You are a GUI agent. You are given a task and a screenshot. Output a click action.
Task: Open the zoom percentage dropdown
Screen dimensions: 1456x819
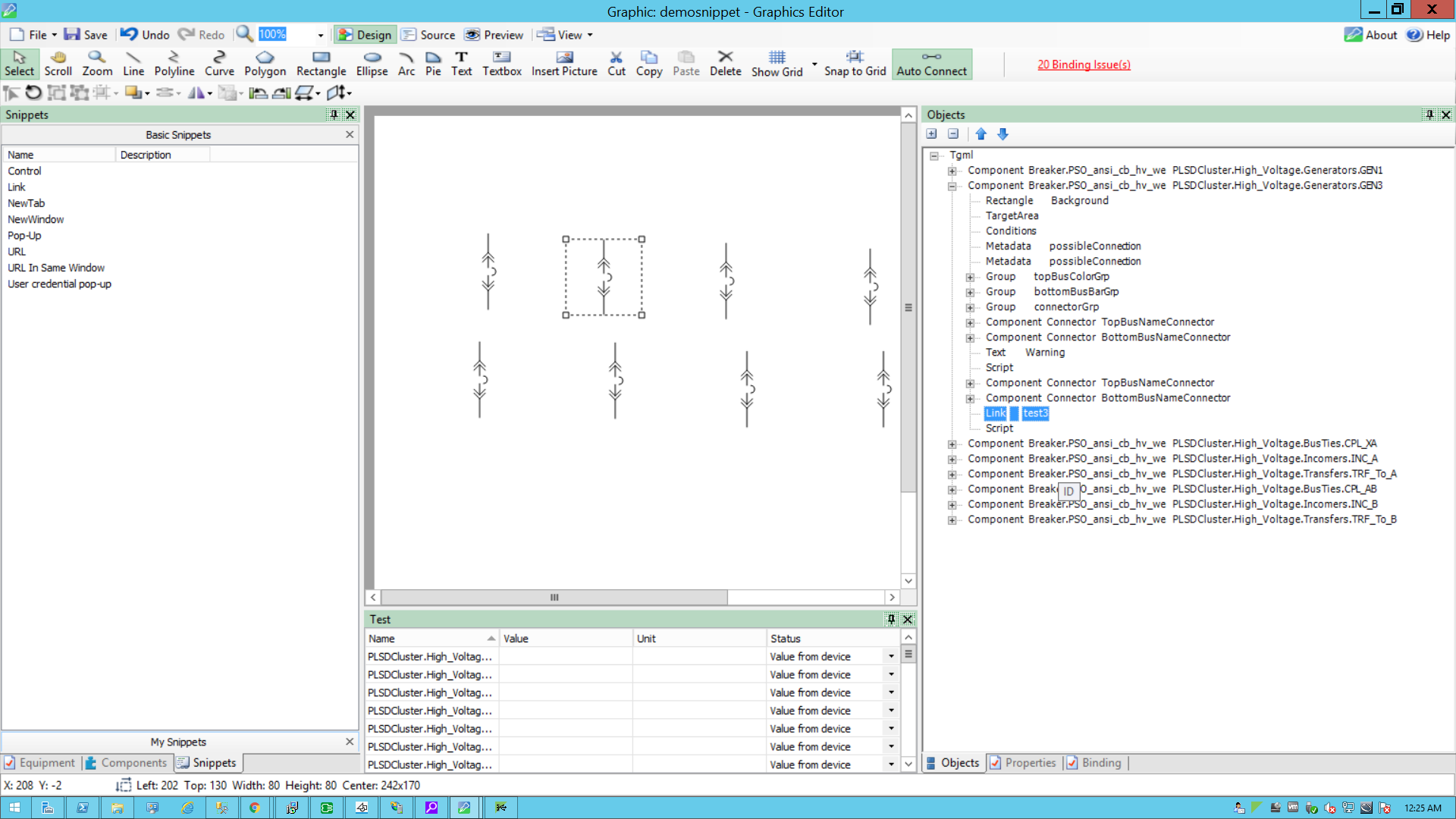320,35
